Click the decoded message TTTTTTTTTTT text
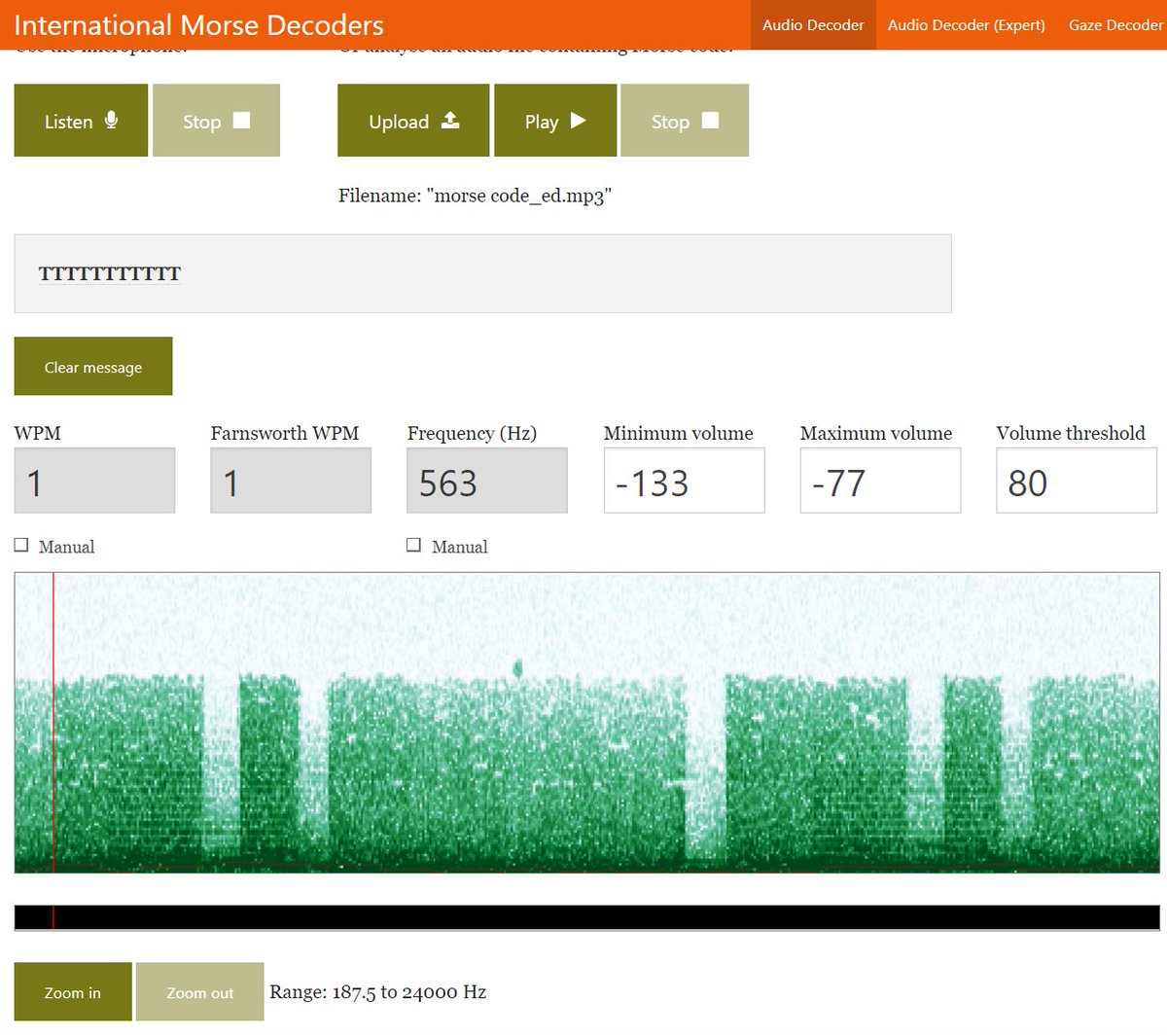Screen dimensions: 1167x1036 (110, 274)
